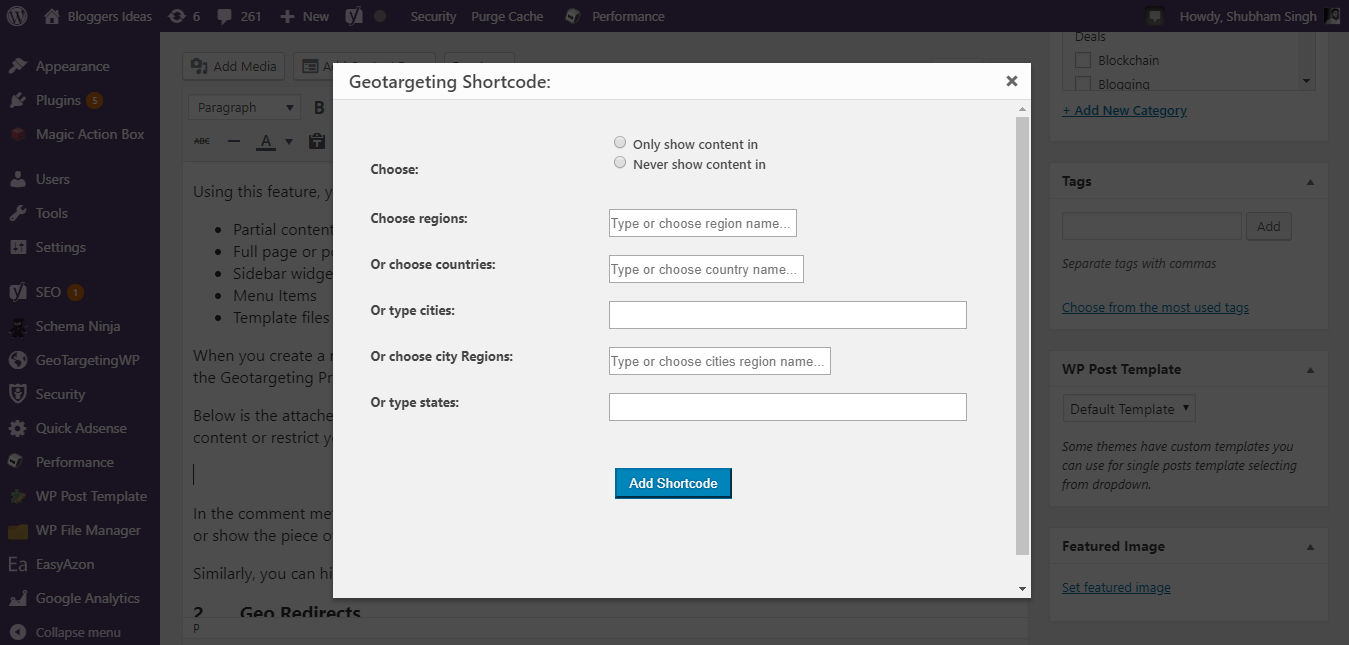Click Google Analytics in the sidebar
Screen dimensions: 1349x645
(87, 598)
